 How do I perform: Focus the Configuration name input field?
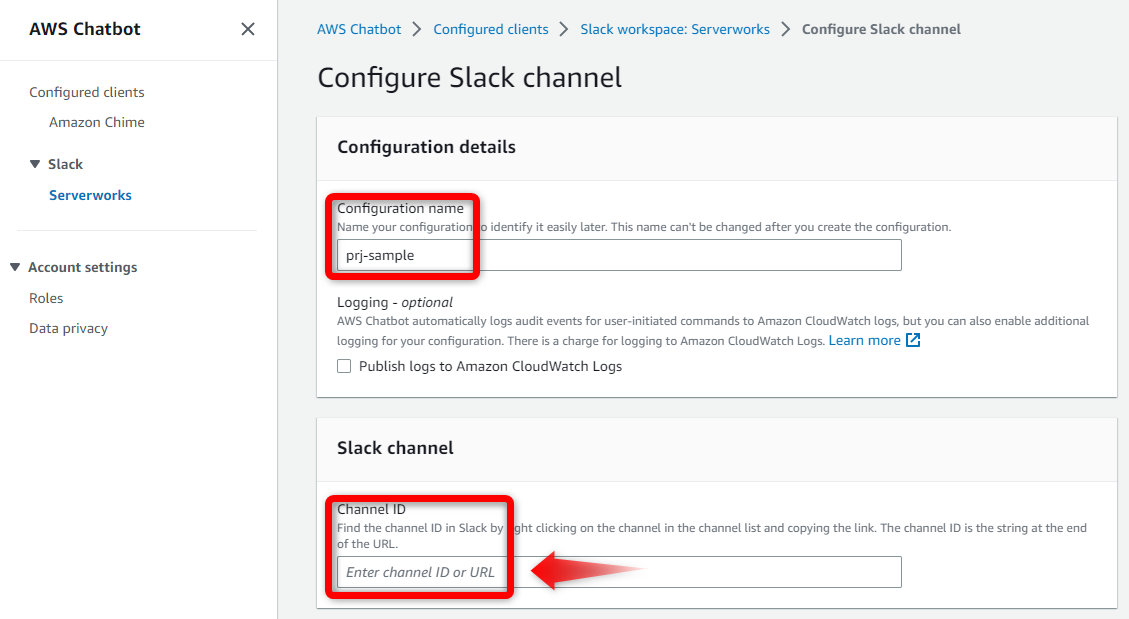coord(619,256)
